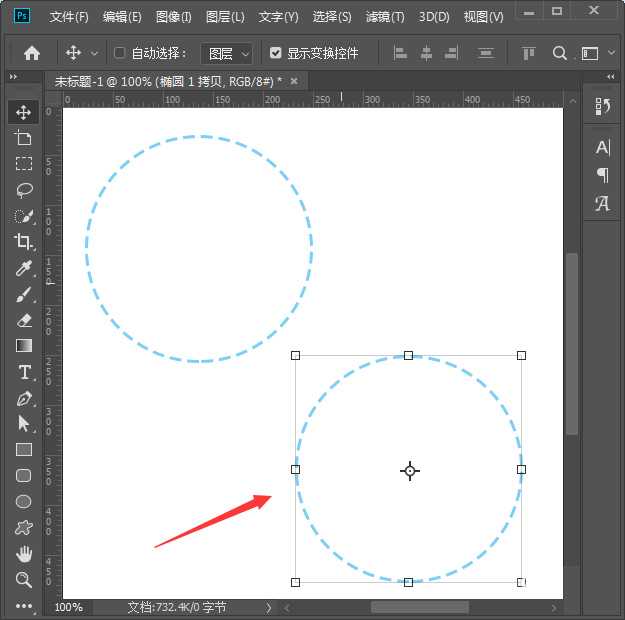Select the Ellipse shape tool

(x=24, y=501)
